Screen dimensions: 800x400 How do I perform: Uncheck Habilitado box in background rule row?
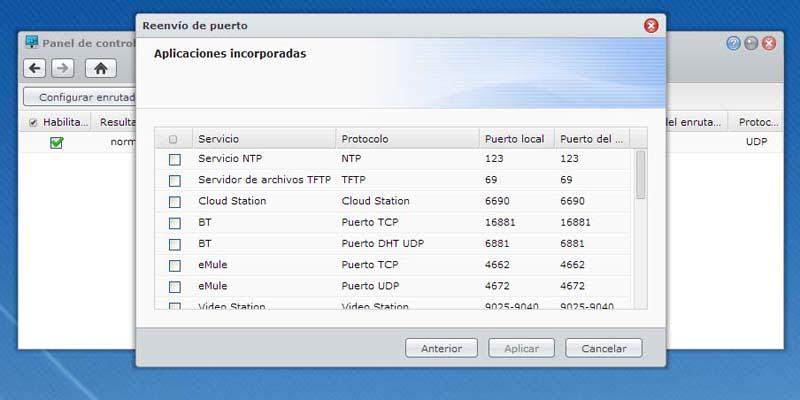pyautogui.click(x=56, y=143)
